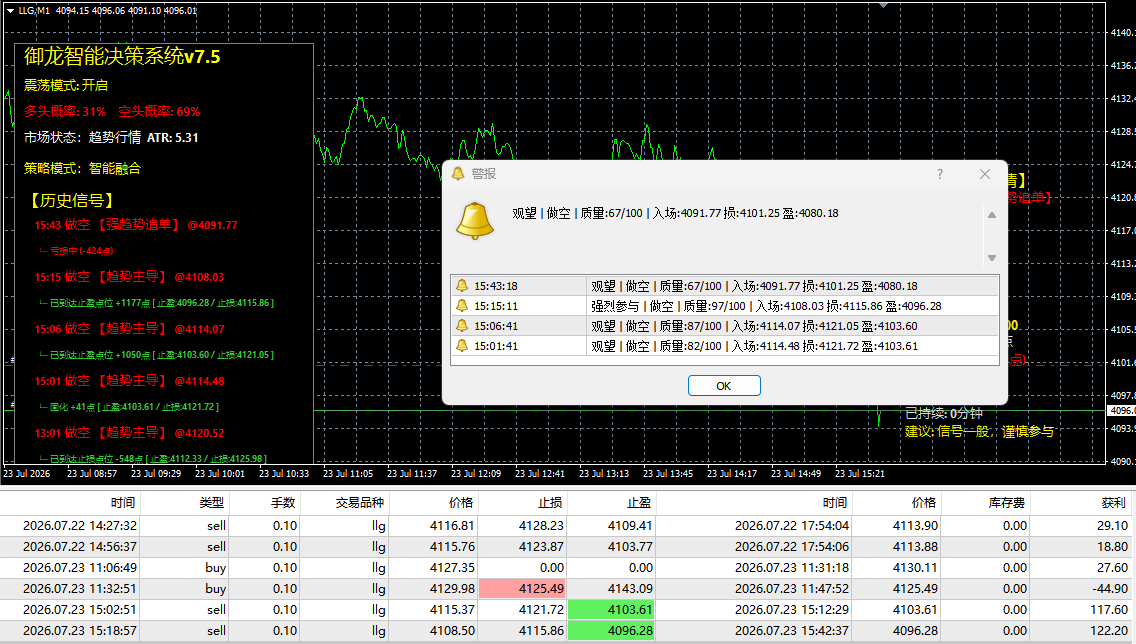
Task: Click the red stop-loss cell 4125.49
Action: [522, 588]
